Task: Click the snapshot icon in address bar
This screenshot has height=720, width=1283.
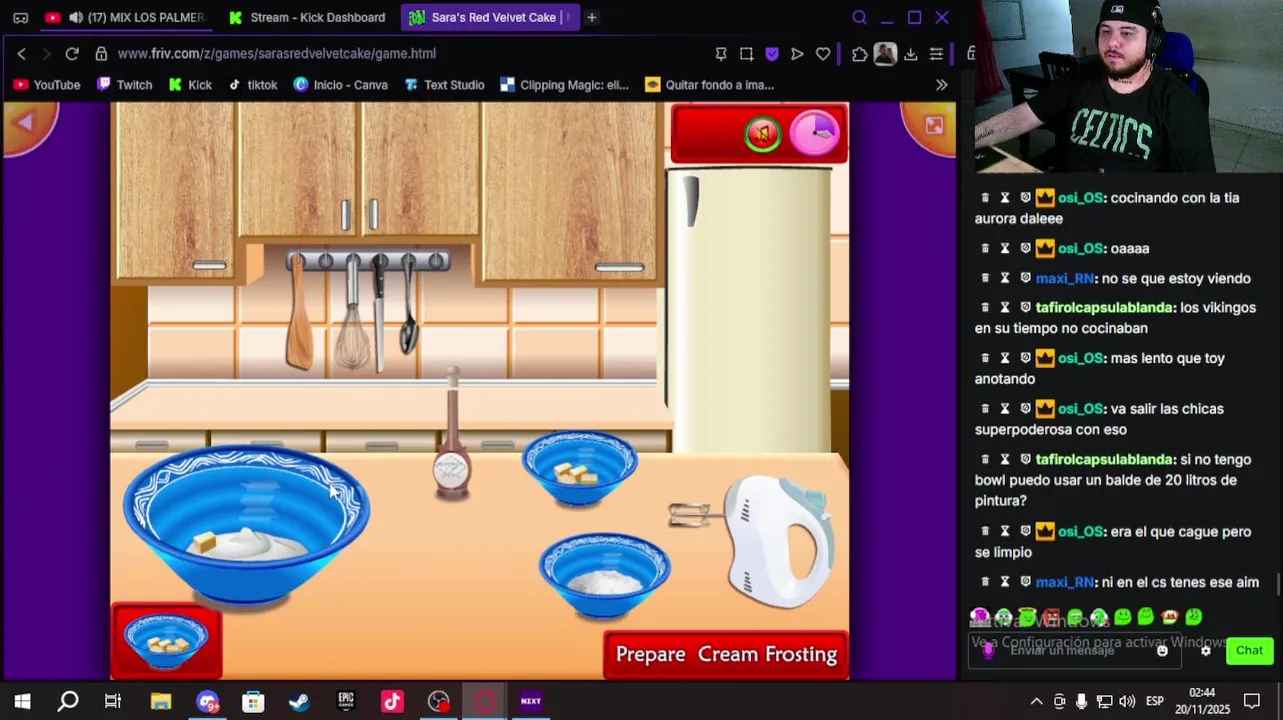Action: [746, 54]
